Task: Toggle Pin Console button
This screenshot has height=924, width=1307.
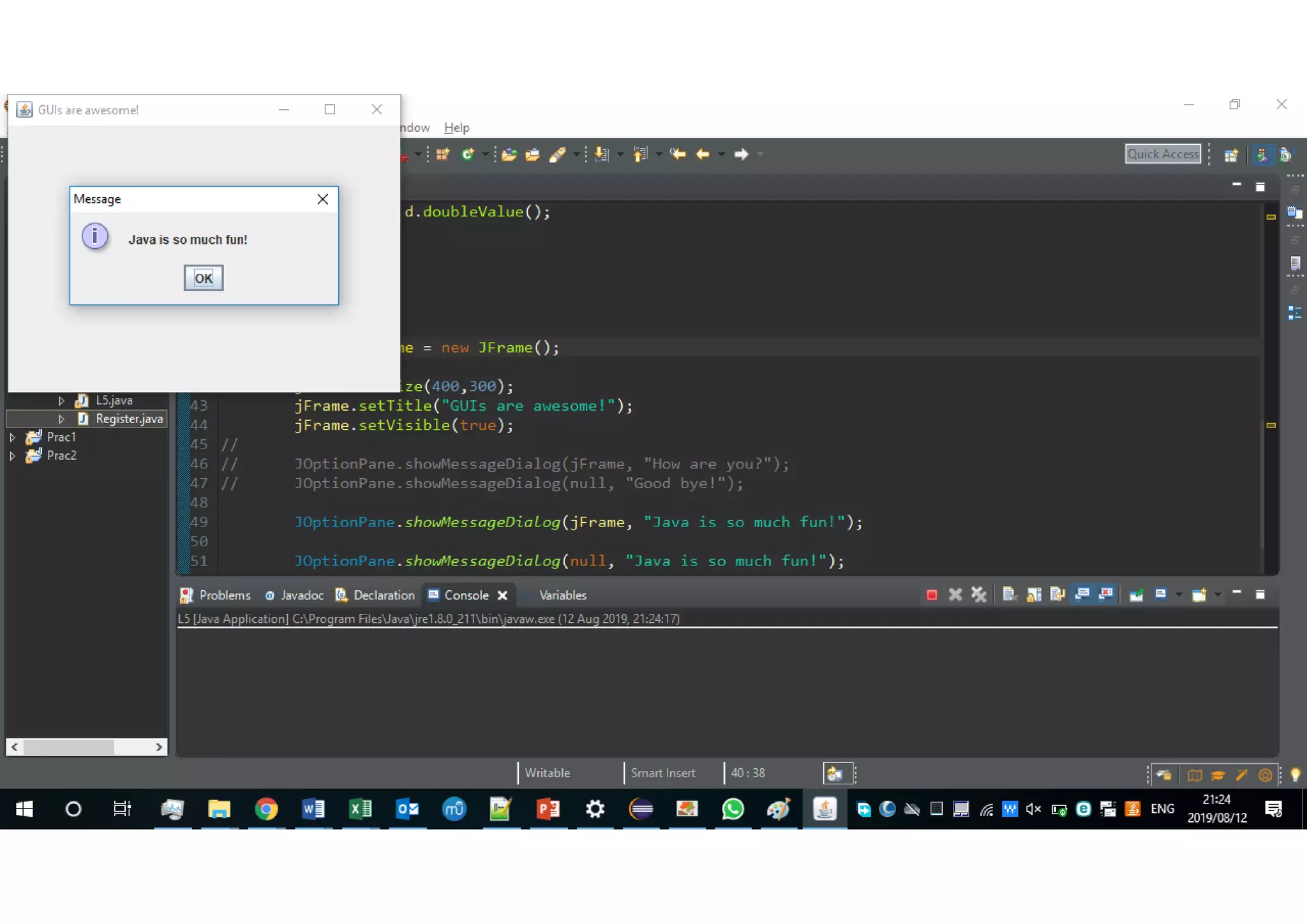Action: [1137, 595]
